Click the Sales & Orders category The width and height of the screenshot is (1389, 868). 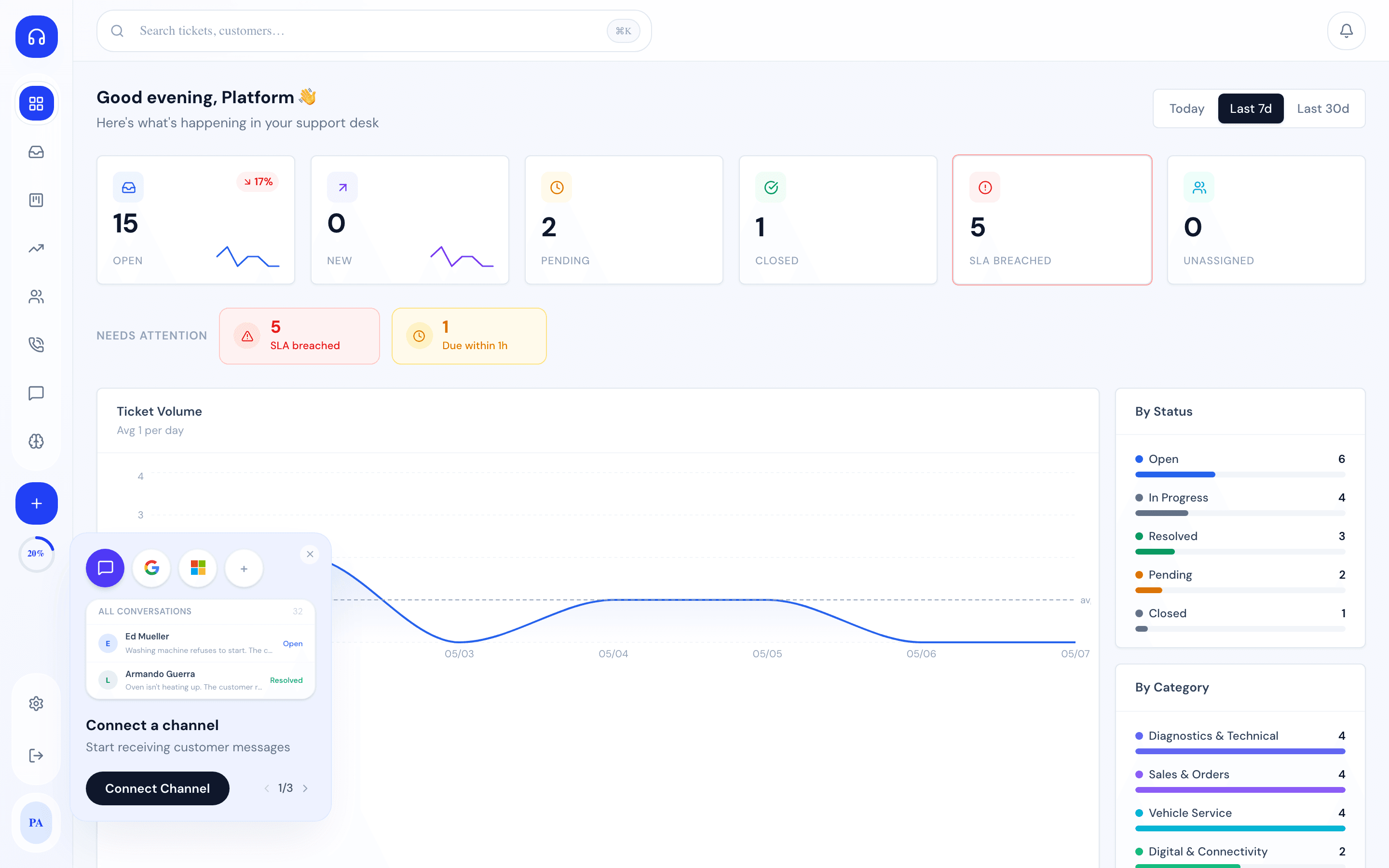[x=1240, y=781]
